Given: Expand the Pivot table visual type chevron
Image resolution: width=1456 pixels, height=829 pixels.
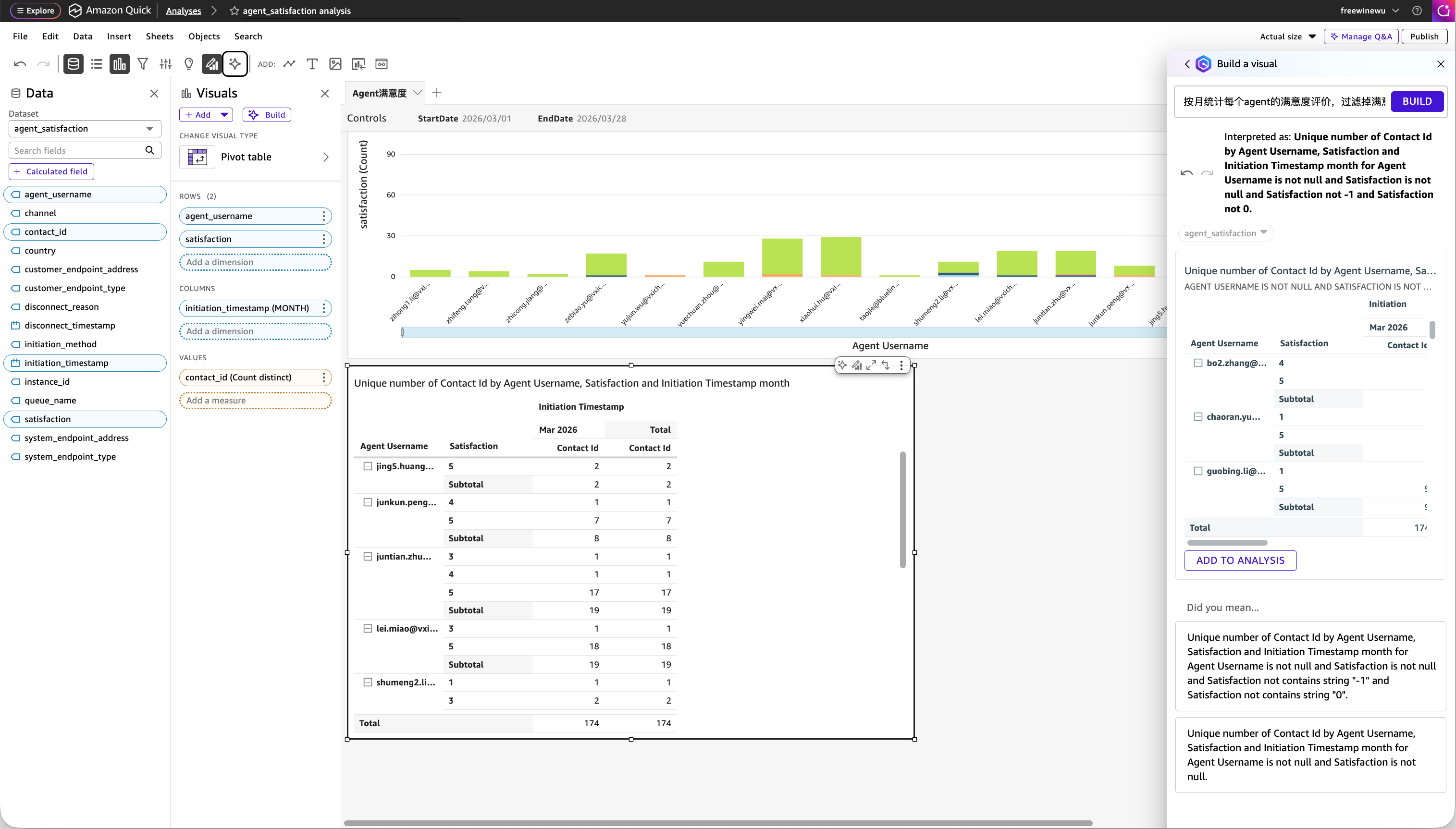Looking at the screenshot, I should coord(326,157).
